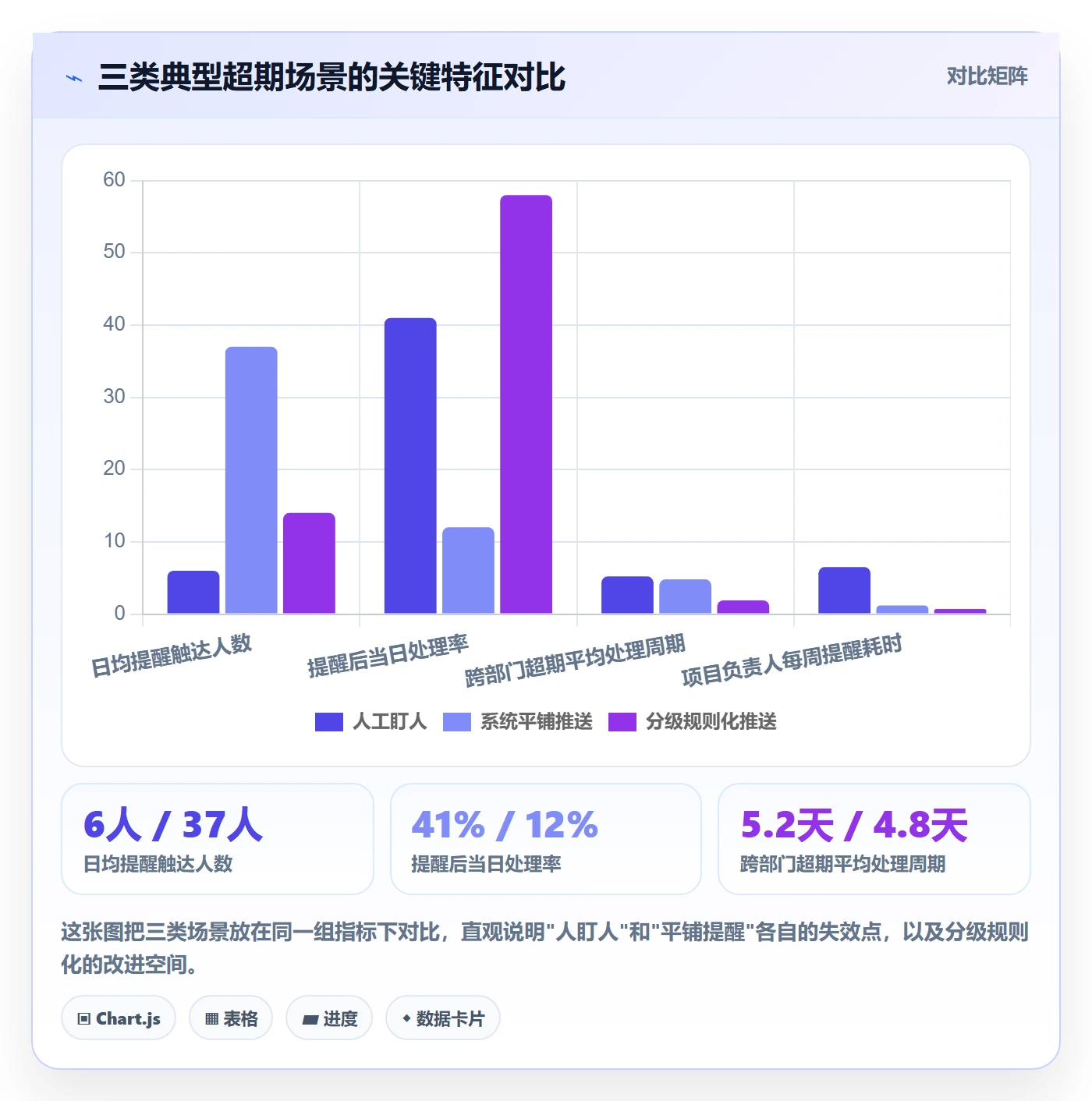This screenshot has height=1101, width=1092.
Task: Click the y-axis value 60
Action: [x=114, y=180]
